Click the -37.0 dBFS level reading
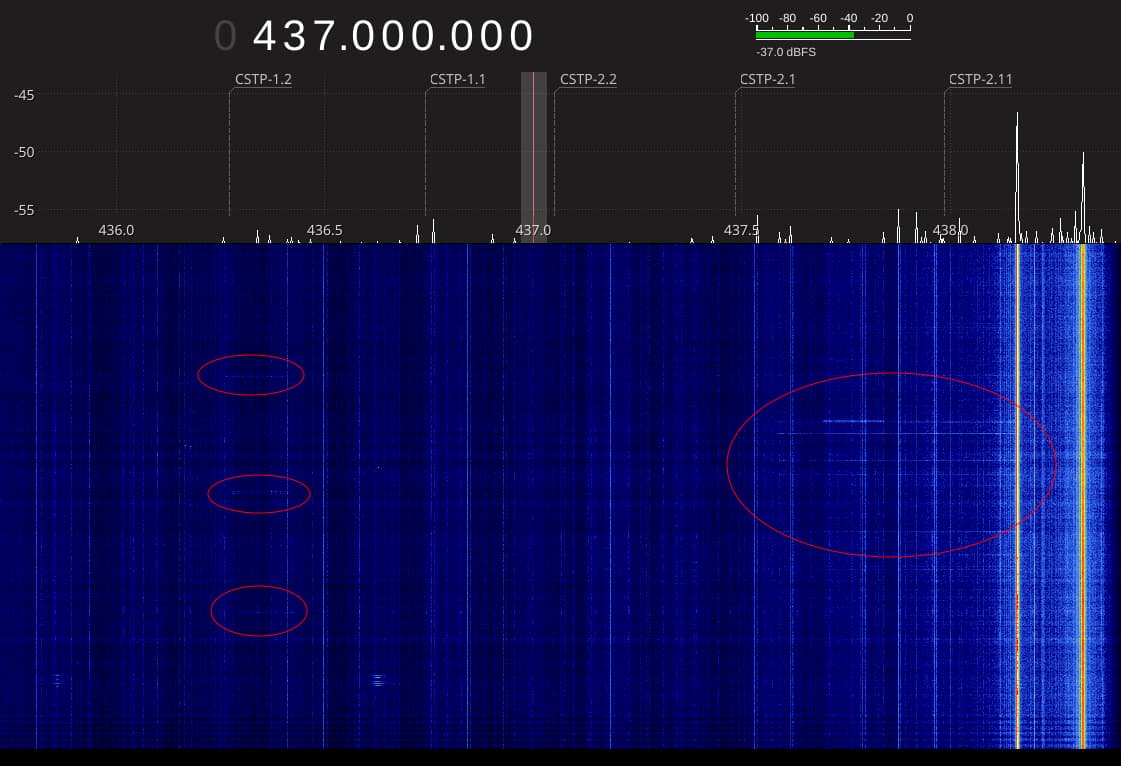This screenshot has height=766, width=1121. tap(786, 52)
